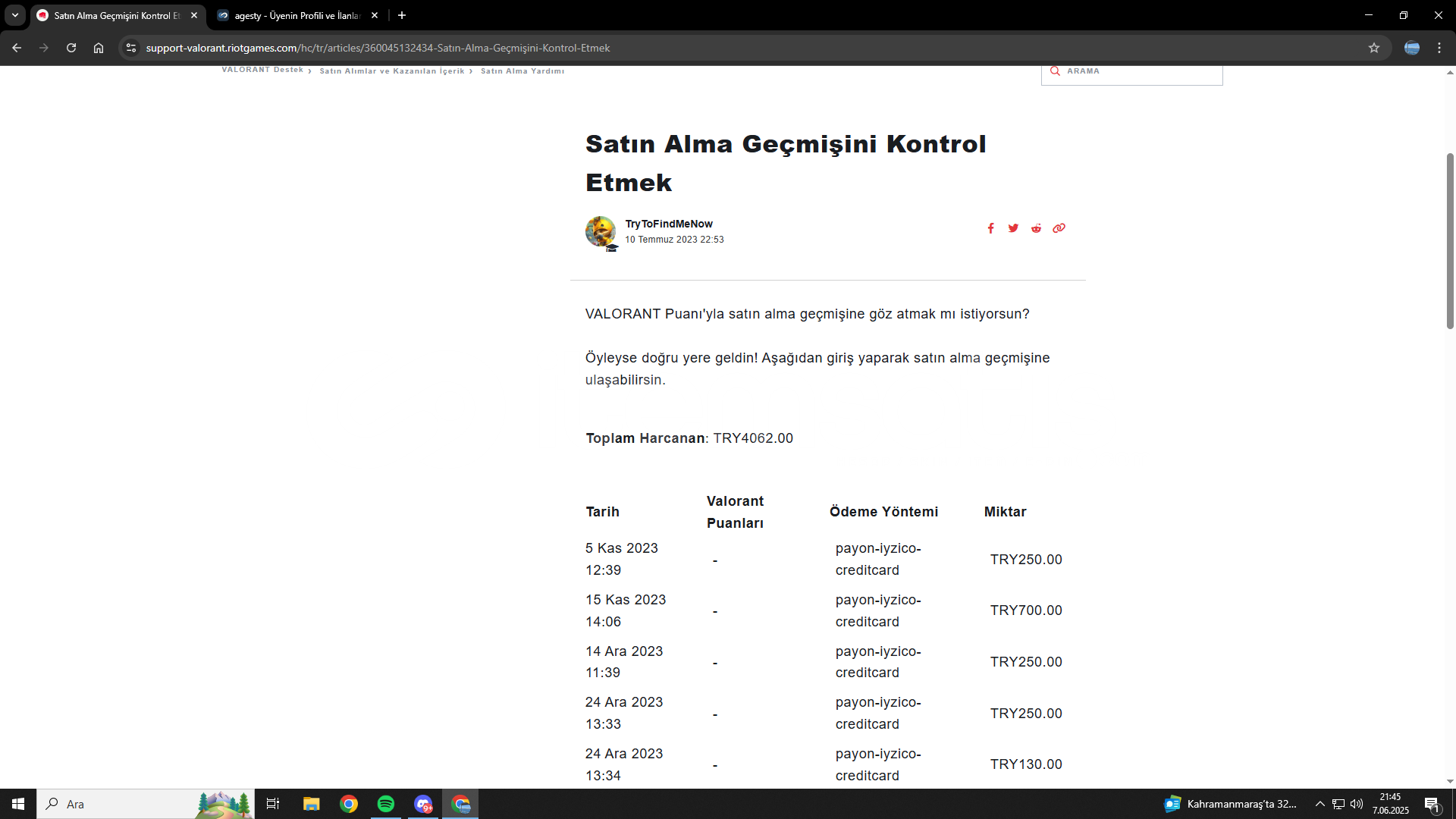The image size is (1456, 819).
Task: Click the Windows taskbar search box
Action: click(146, 804)
